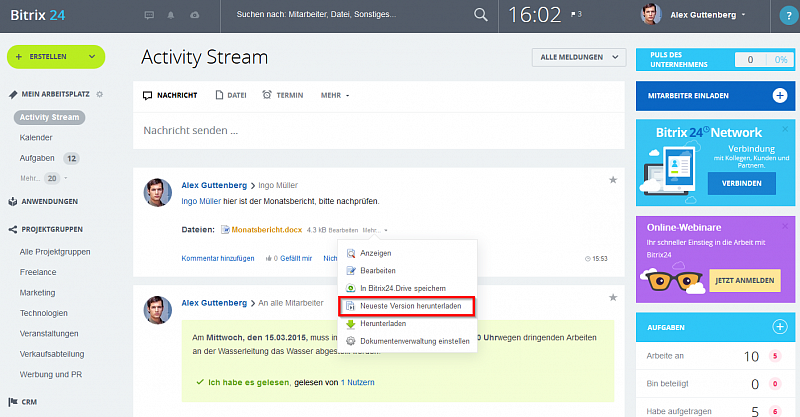Click author avatar on announcement post
Screen dimensions: 800x417
(x=158, y=310)
